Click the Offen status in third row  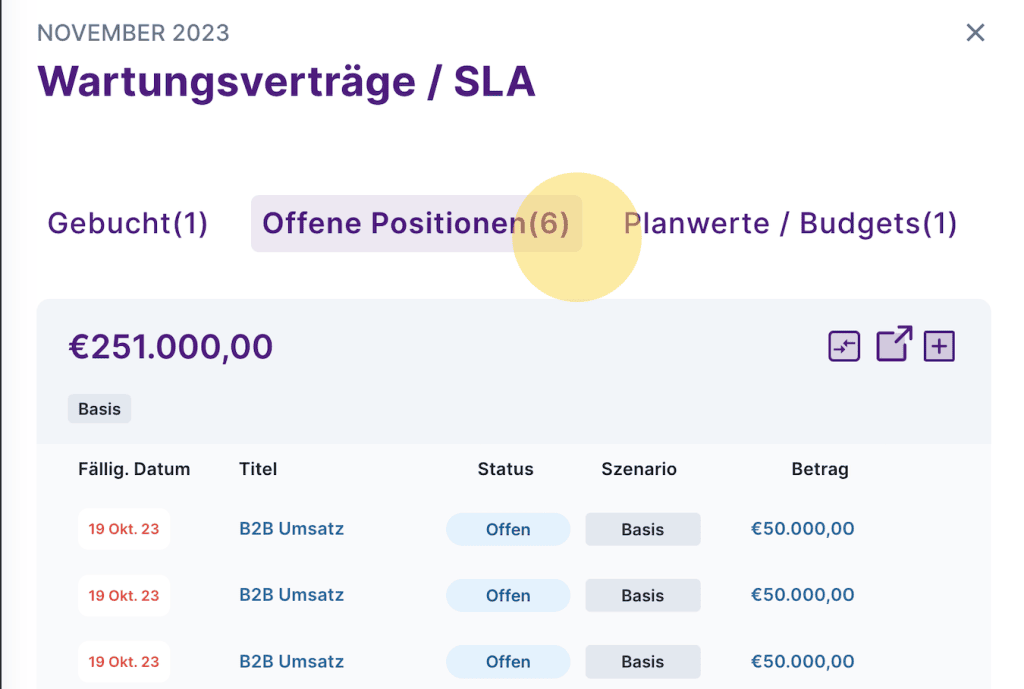point(508,661)
